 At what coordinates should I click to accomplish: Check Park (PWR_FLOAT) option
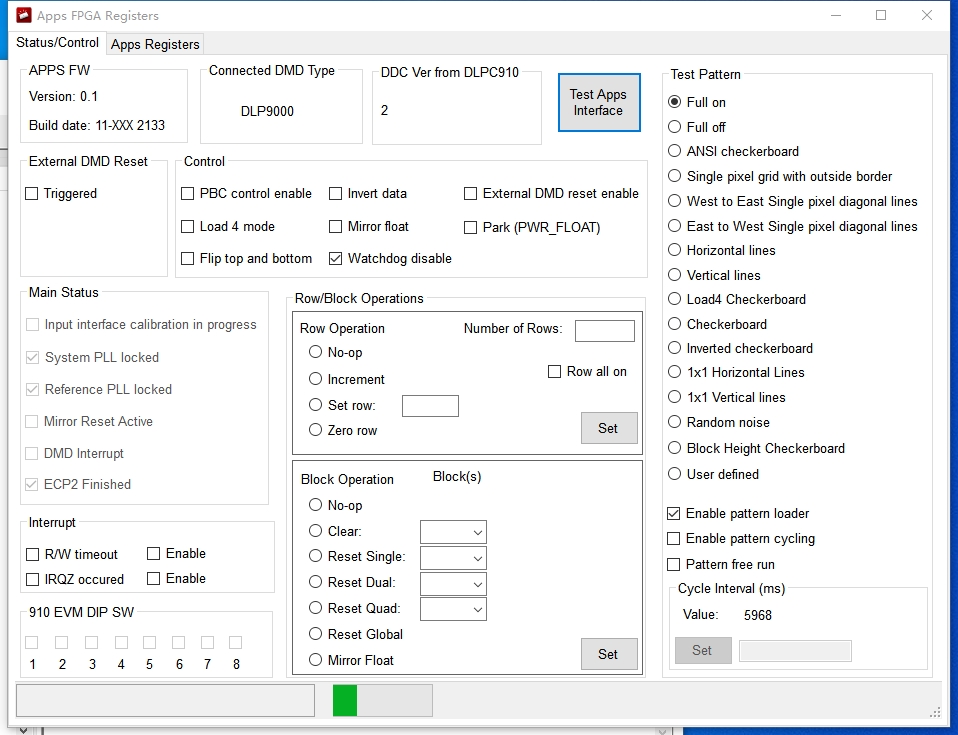(470, 227)
